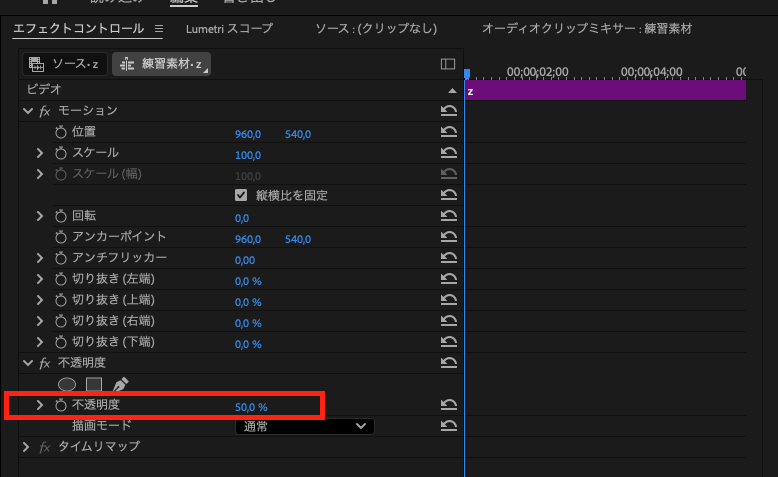Select the pen mask tool under 不透明度
Image resolution: width=778 pixels, height=477 pixels.
point(120,384)
